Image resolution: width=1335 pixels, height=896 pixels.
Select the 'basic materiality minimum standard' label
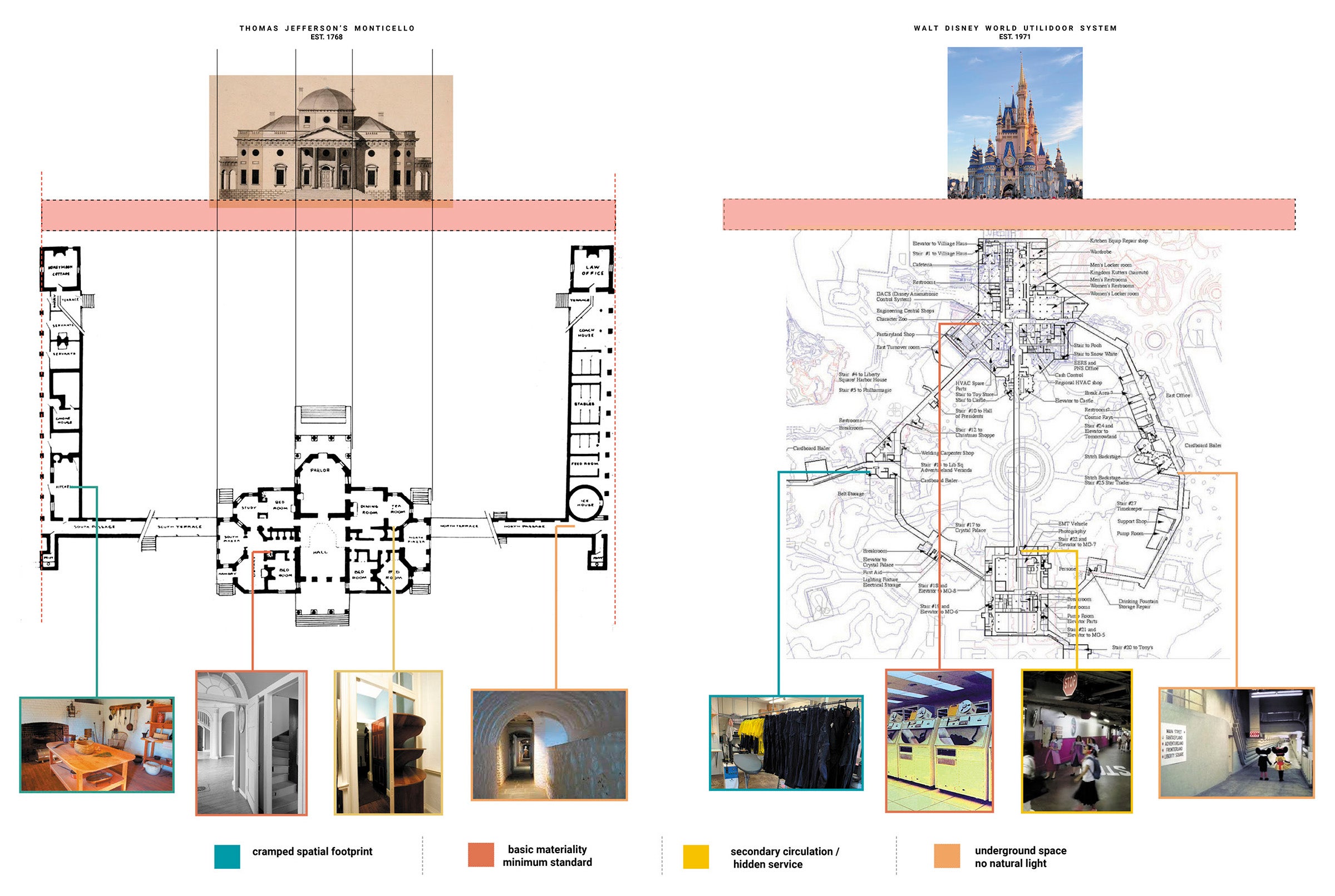(547, 856)
